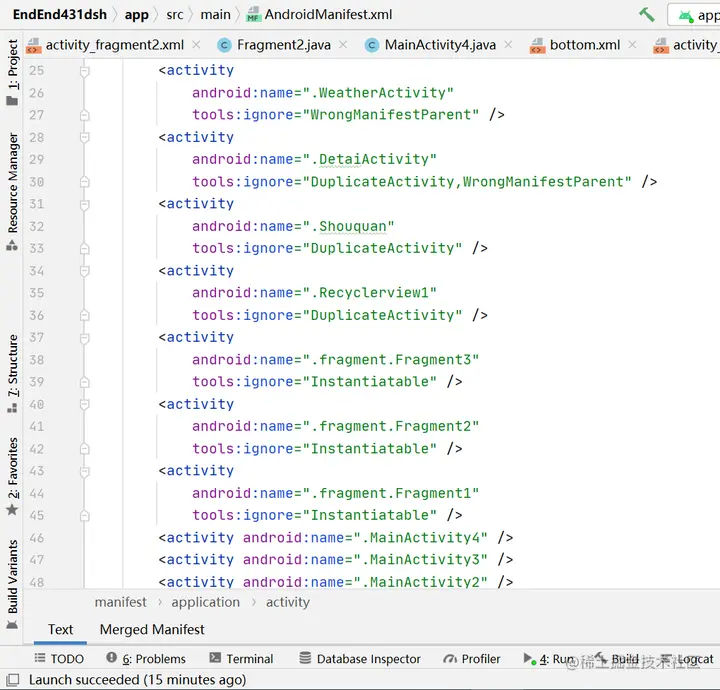The height and width of the screenshot is (690, 720).
Task: Click the manifest breadcrumb at editor bottom
Action: point(120,602)
